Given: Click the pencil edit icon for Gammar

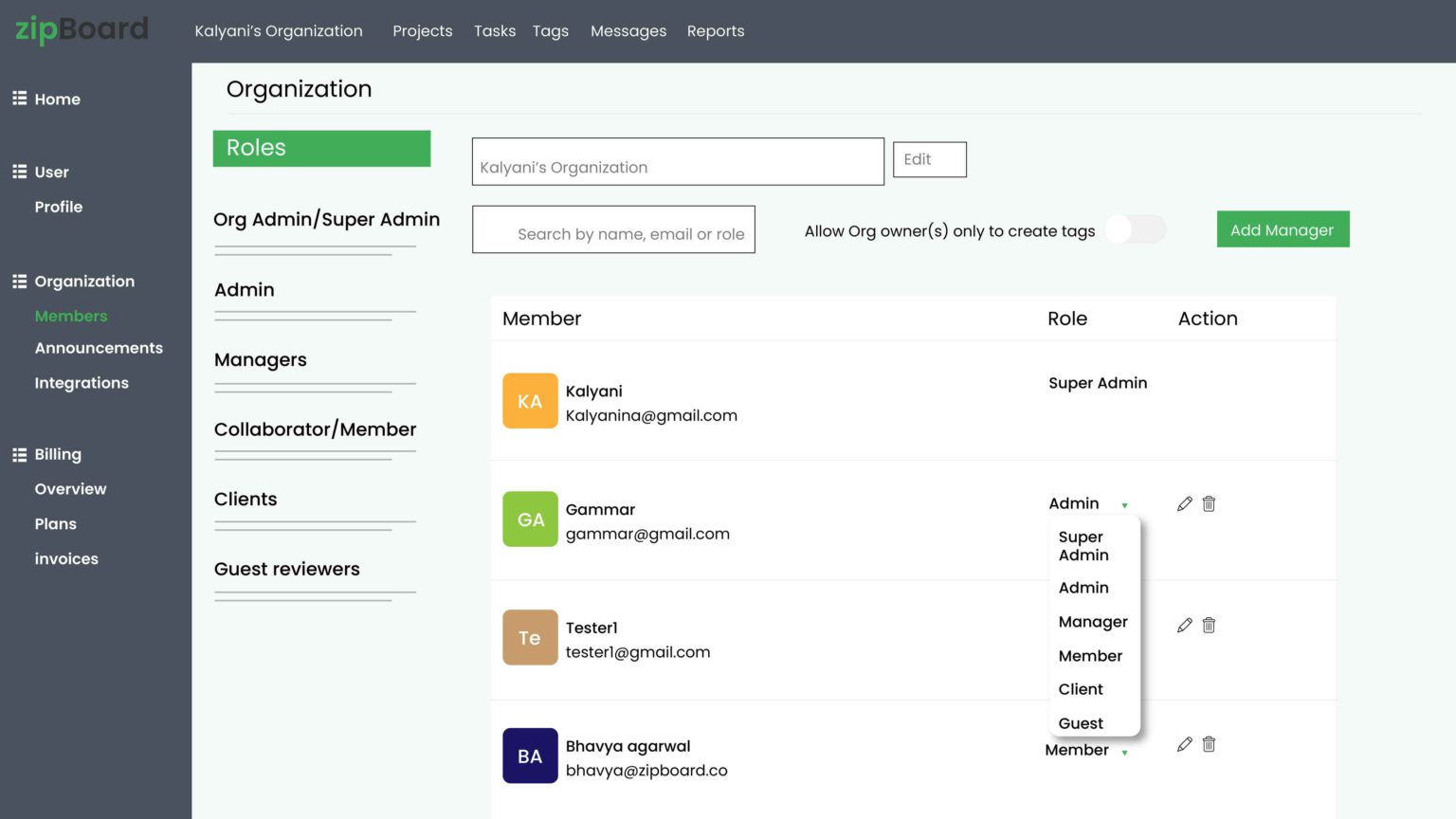Looking at the screenshot, I should pyautogui.click(x=1184, y=503).
